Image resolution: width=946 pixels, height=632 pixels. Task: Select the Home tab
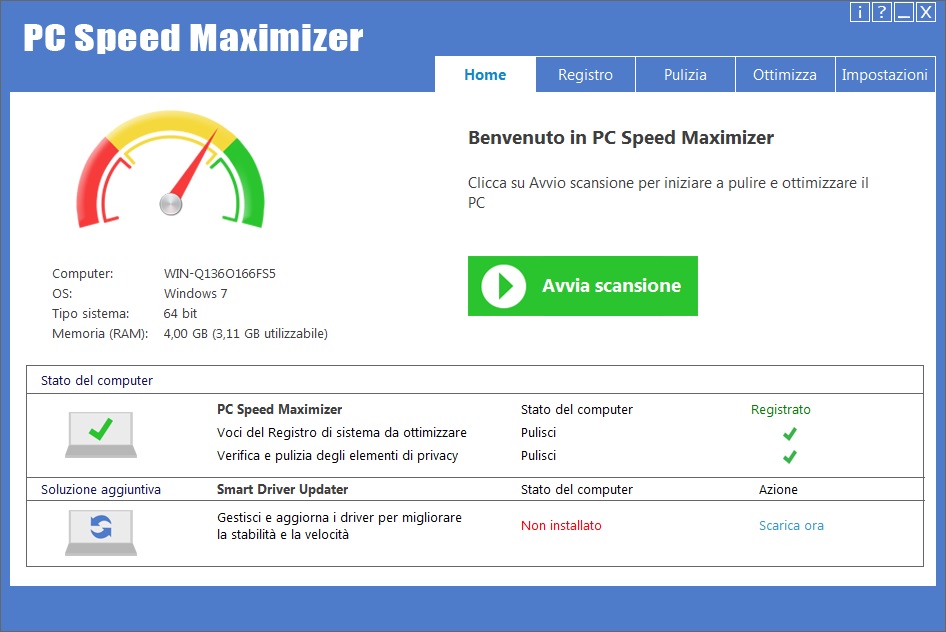[x=485, y=75]
